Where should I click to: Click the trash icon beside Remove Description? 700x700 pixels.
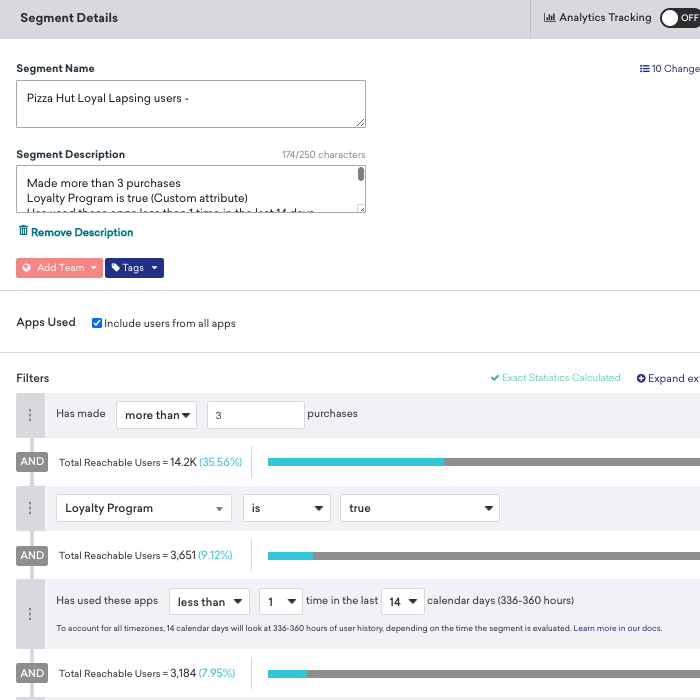[23, 232]
